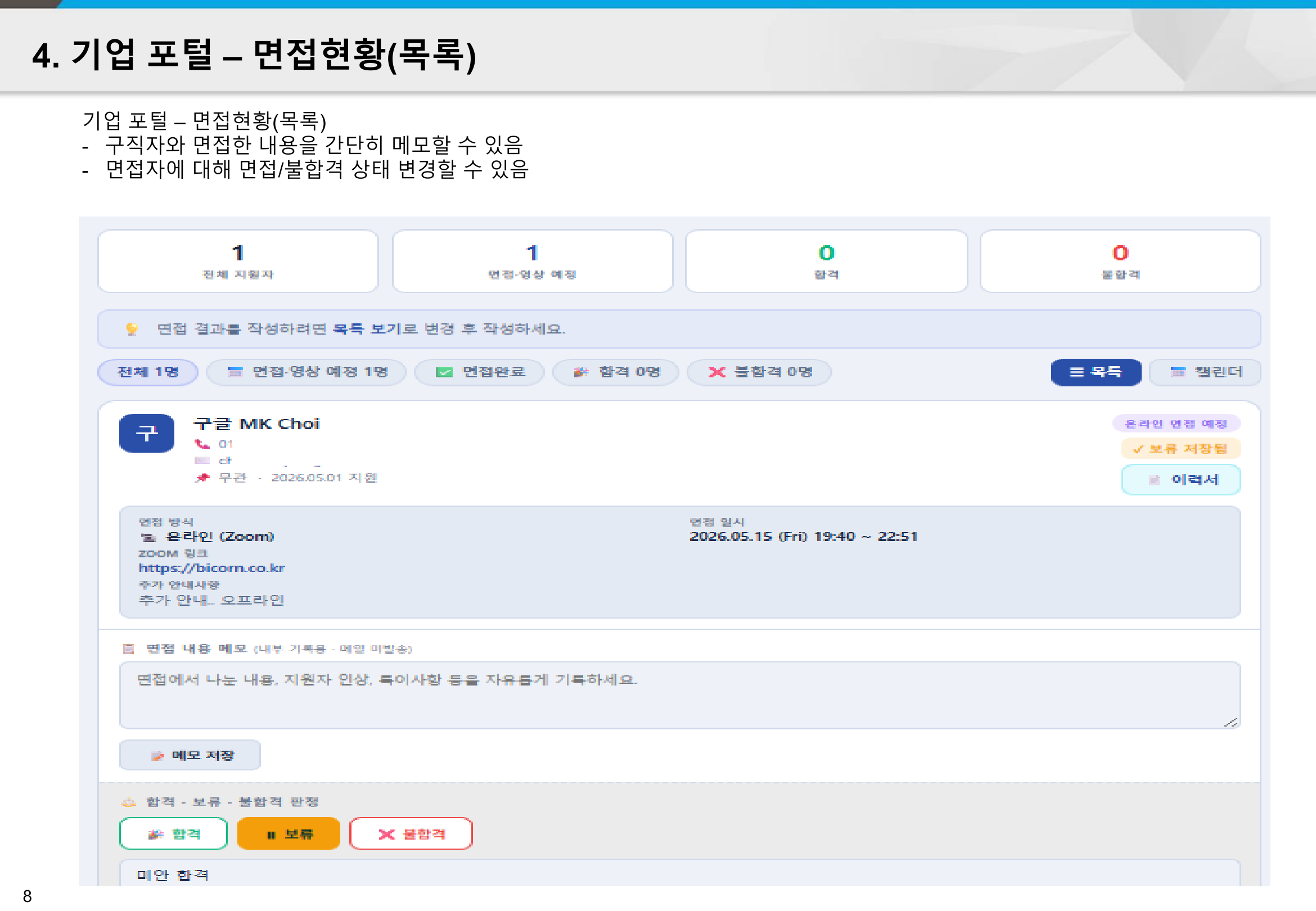
Task: Switch to 목록 list view
Action: tap(1096, 372)
